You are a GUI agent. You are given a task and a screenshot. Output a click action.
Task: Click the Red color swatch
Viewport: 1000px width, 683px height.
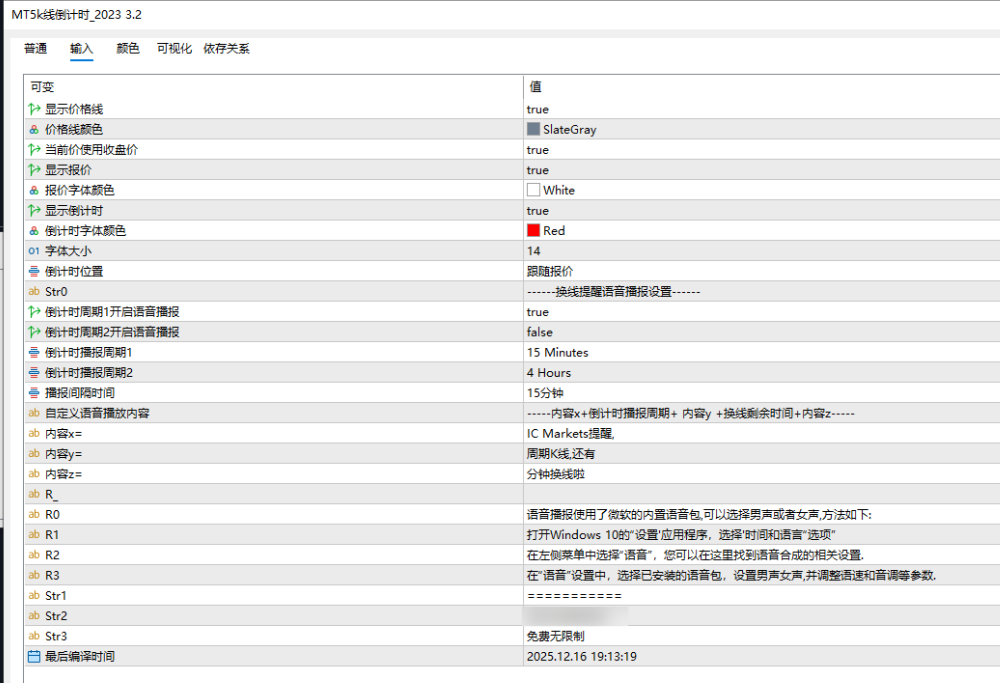point(533,231)
